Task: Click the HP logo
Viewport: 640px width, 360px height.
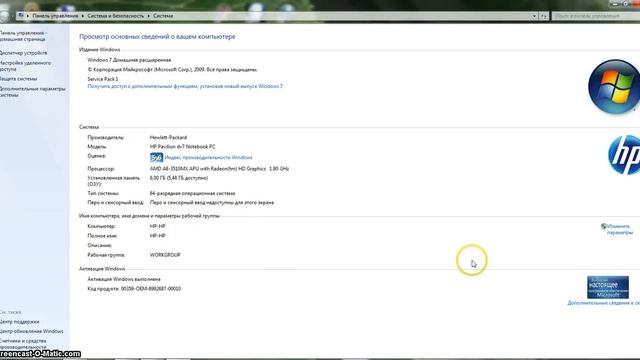Action: click(624, 155)
